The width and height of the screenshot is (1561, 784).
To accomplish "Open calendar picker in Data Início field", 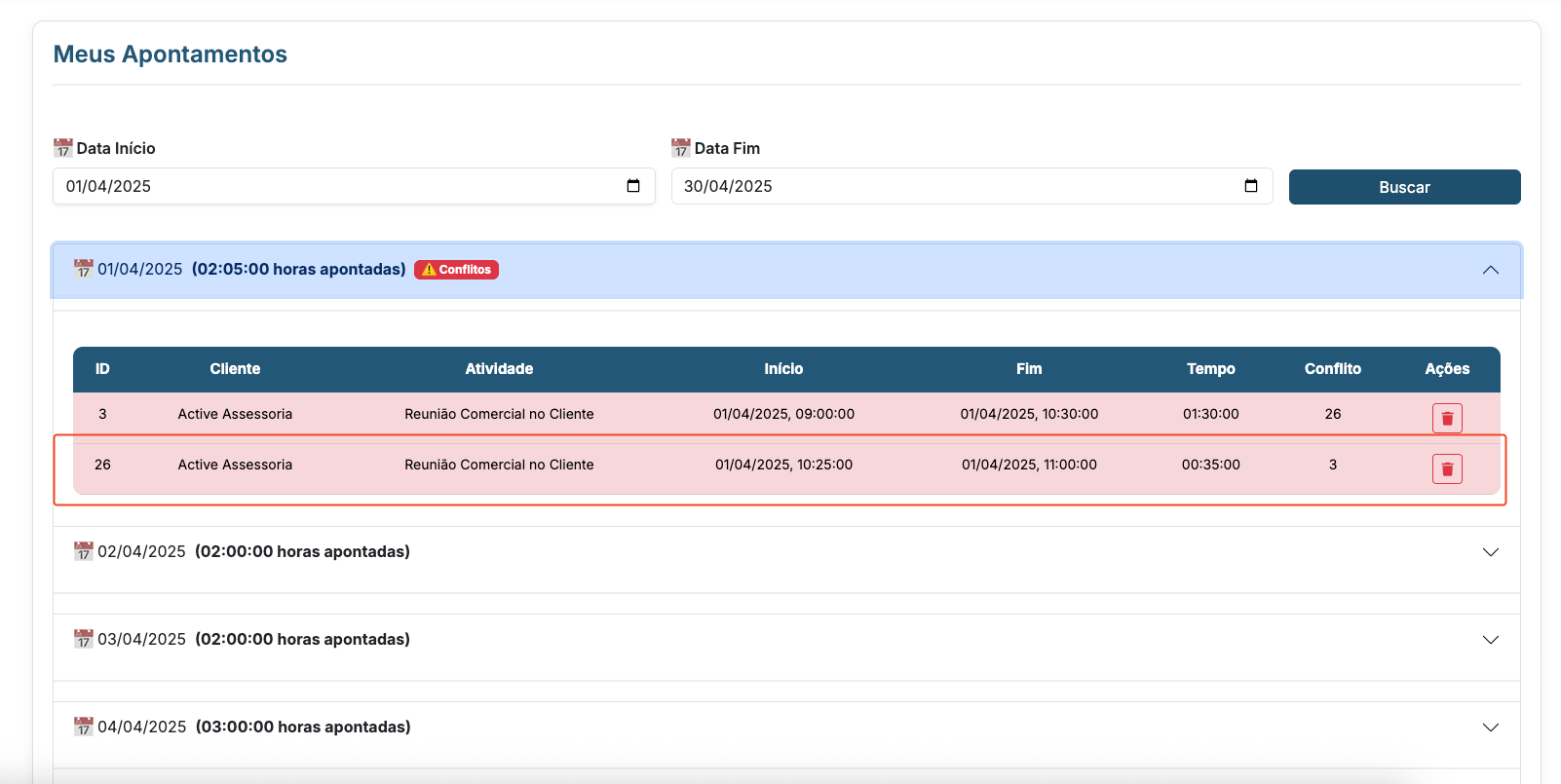I will [x=633, y=186].
